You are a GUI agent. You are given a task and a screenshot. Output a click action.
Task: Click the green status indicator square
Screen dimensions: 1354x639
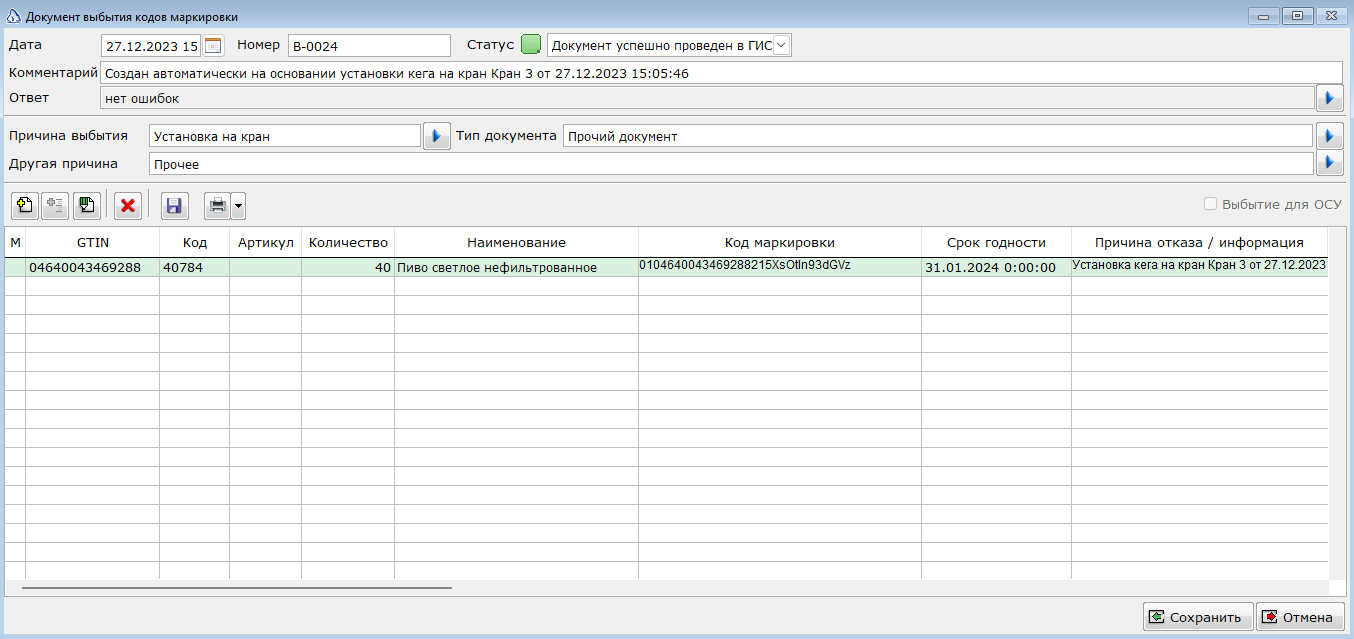pyautogui.click(x=531, y=45)
